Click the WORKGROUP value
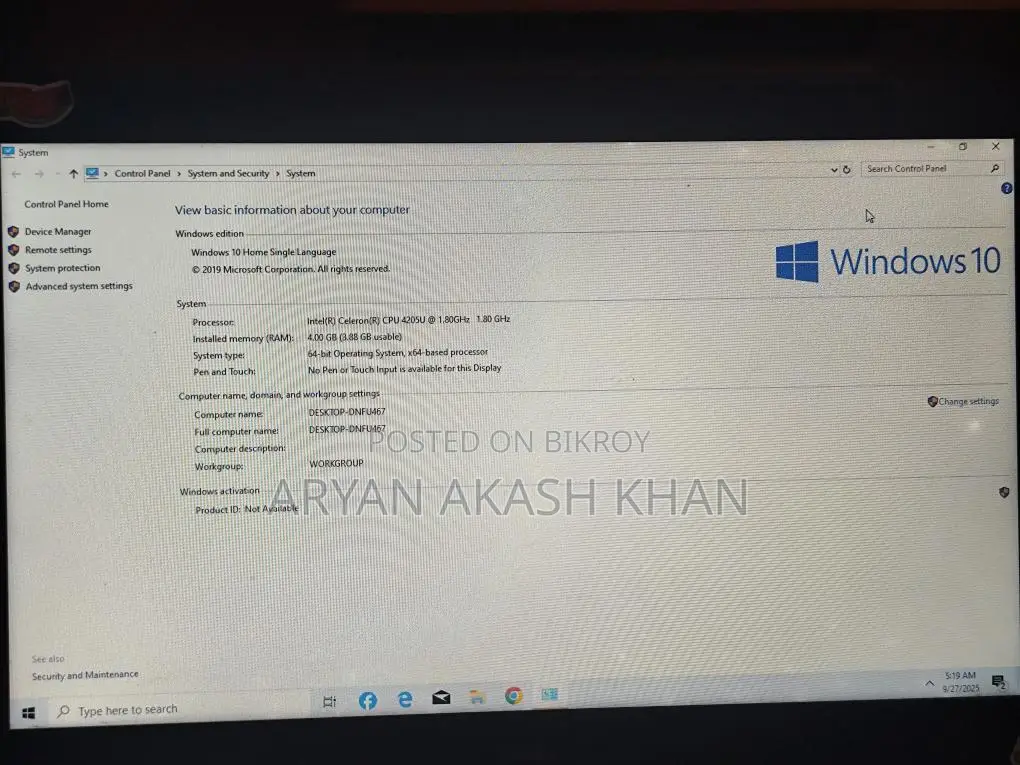 [336, 464]
